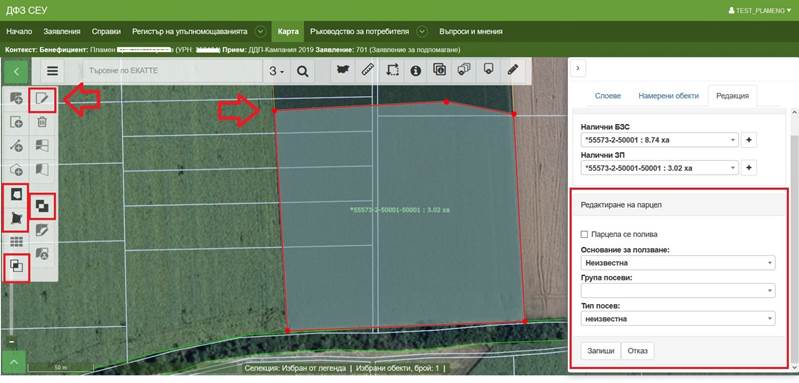Open the hamburger menu on map toolbar

pos(52,71)
